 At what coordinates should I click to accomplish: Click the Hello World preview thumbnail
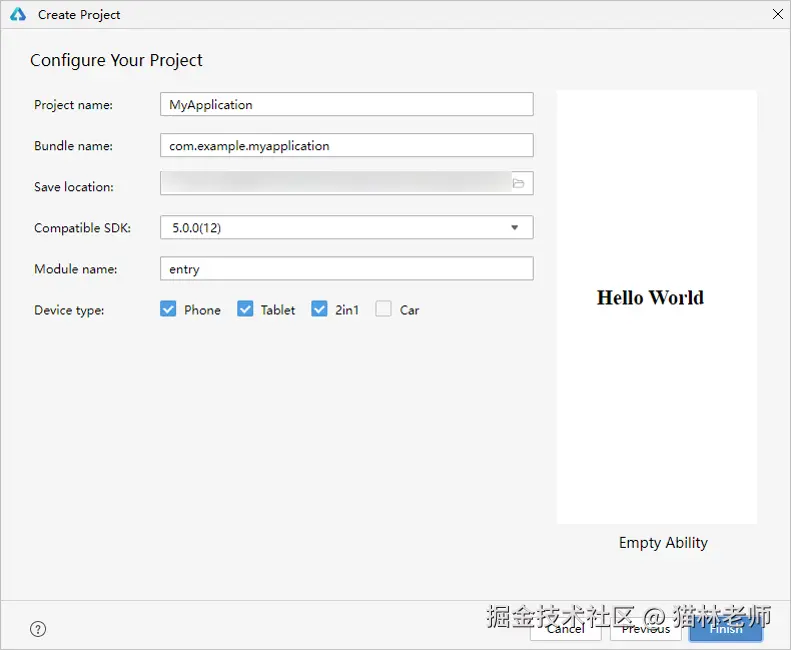click(657, 307)
